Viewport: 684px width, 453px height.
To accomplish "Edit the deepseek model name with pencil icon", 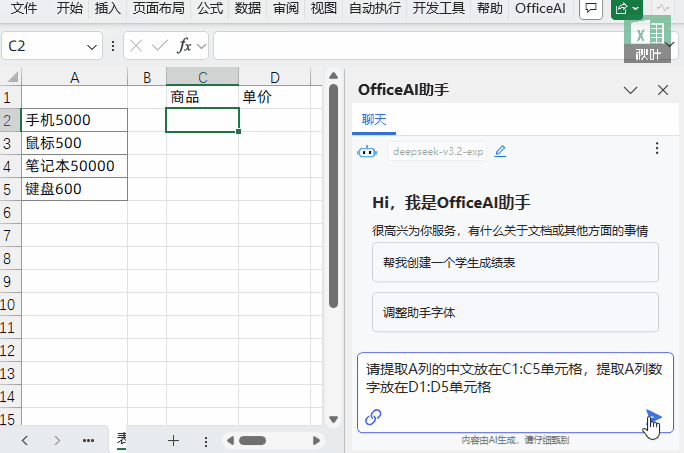I will (500, 151).
